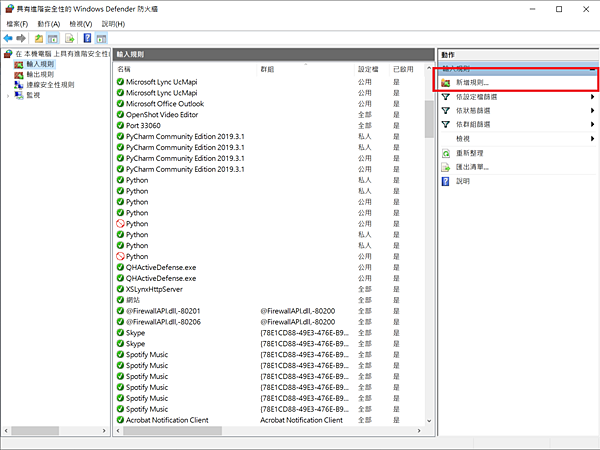The image size is (600, 450).
Task: Click green check icon of Microsoft Office Outlook
Action: (x=120, y=103)
